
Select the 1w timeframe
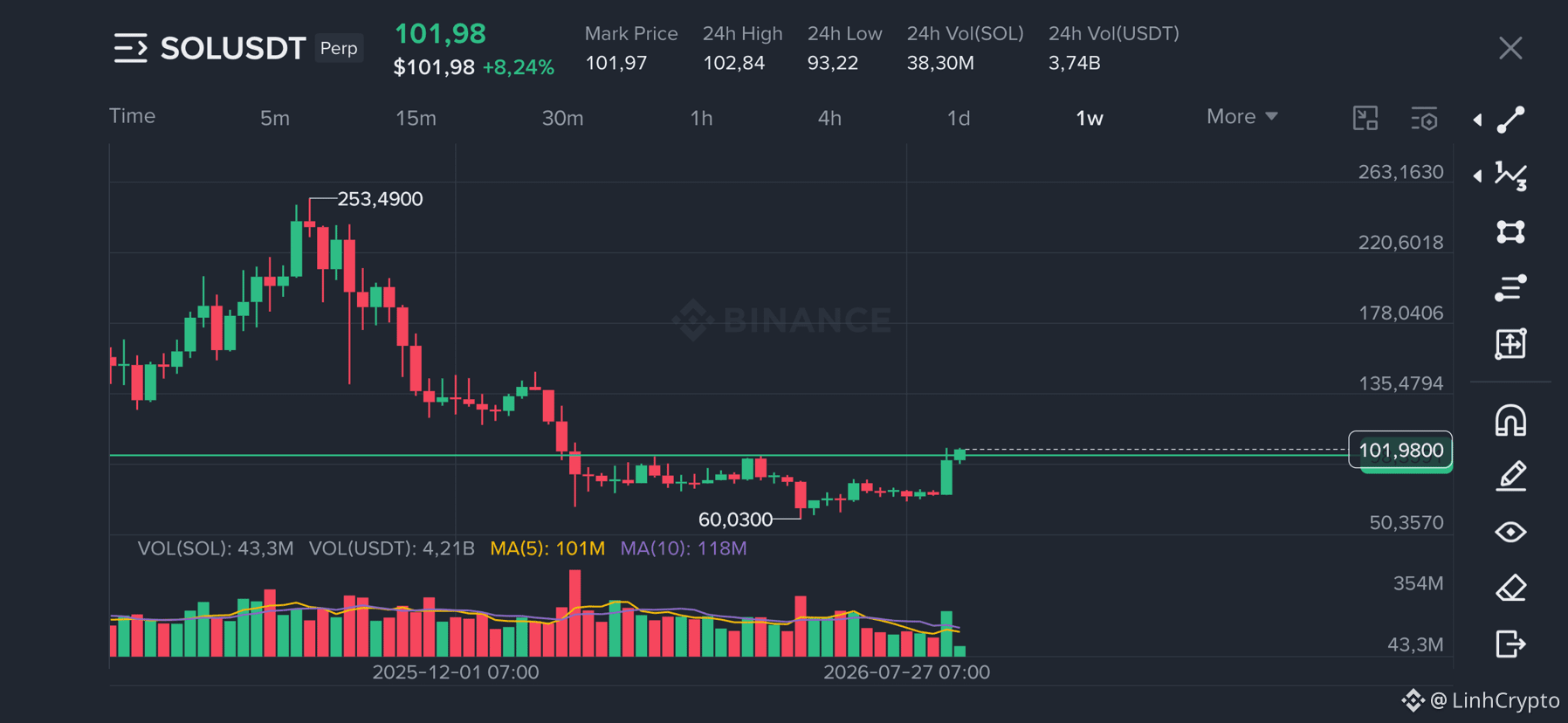tap(1090, 118)
